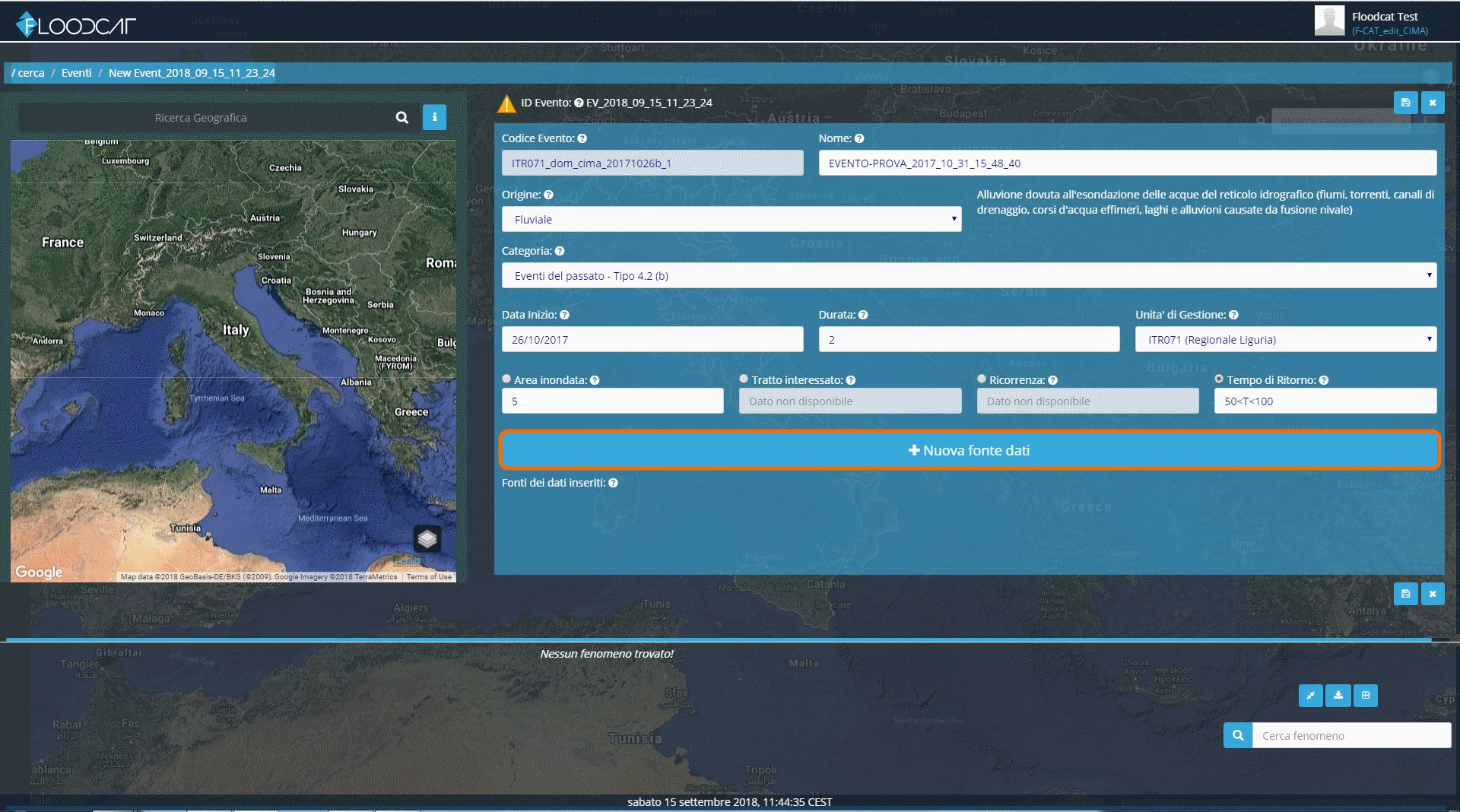
Task: Click help icon next to Tratto interessato
Action: pyautogui.click(x=851, y=380)
